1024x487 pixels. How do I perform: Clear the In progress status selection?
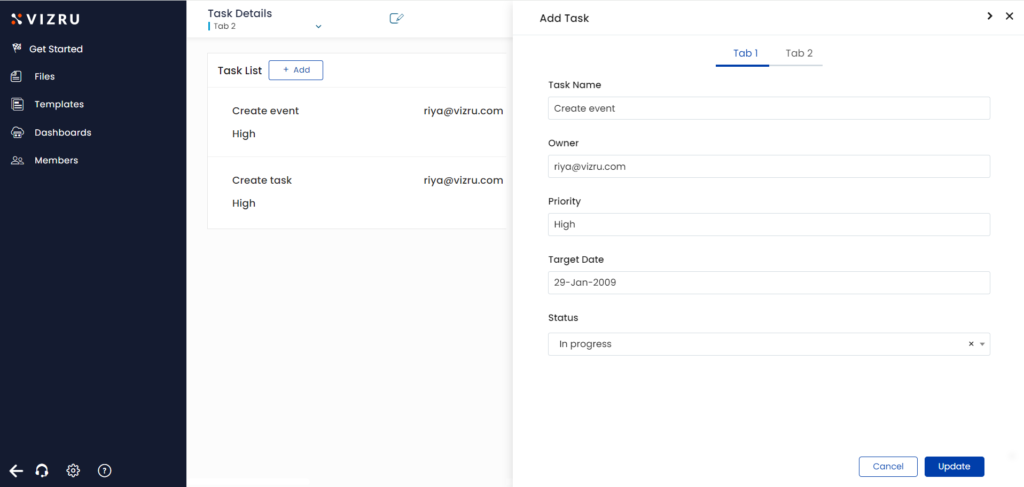[970, 344]
